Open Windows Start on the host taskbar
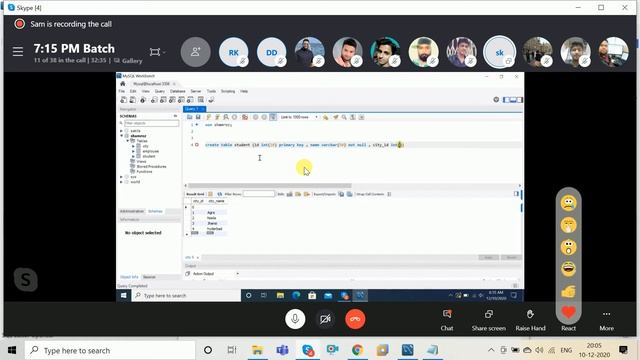The image size is (640, 360). coord(12,350)
